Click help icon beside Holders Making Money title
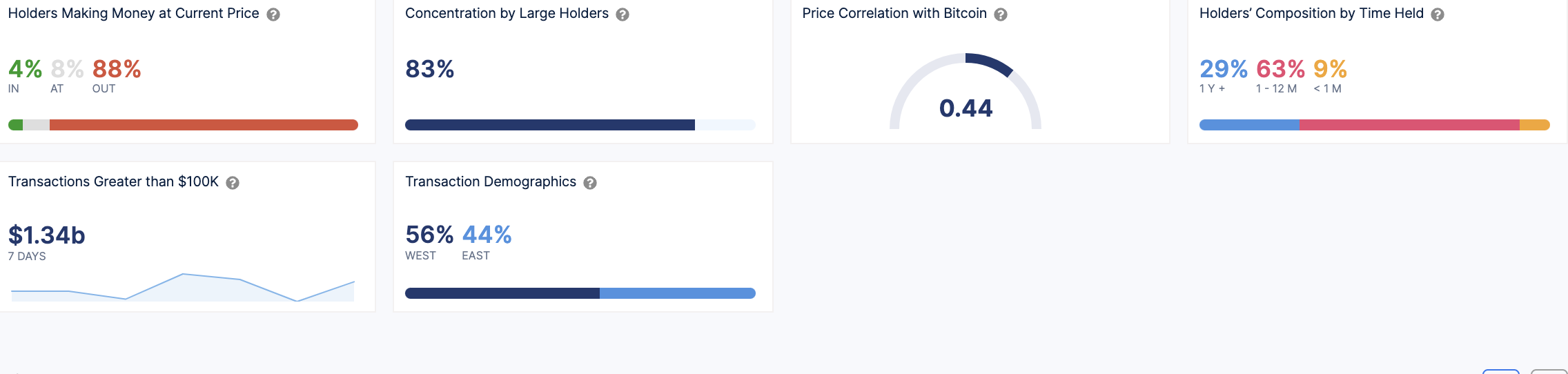Image resolution: width=1568 pixels, height=374 pixels. click(x=273, y=14)
